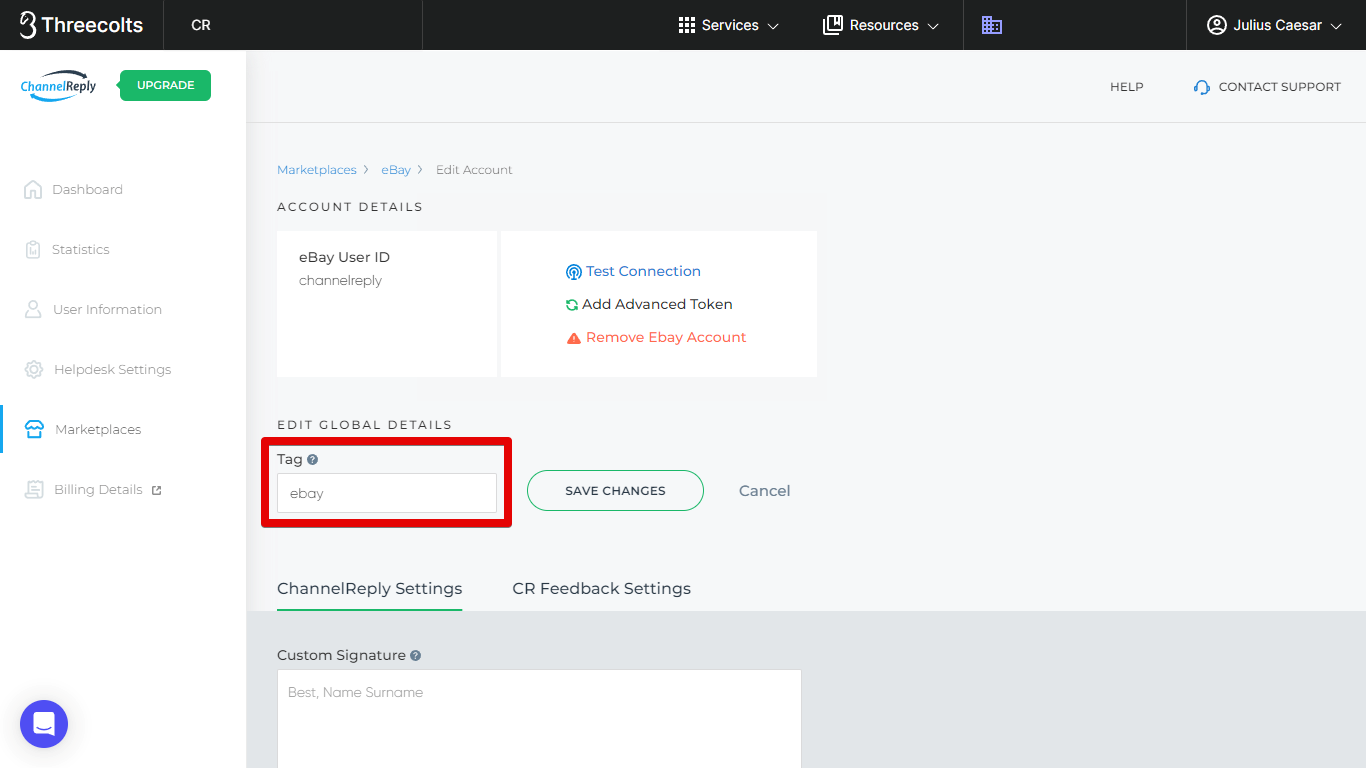Image resolution: width=1366 pixels, height=768 pixels.
Task: Click CONTACT SUPPORT headset link
Action: [x=1267, y=87]
